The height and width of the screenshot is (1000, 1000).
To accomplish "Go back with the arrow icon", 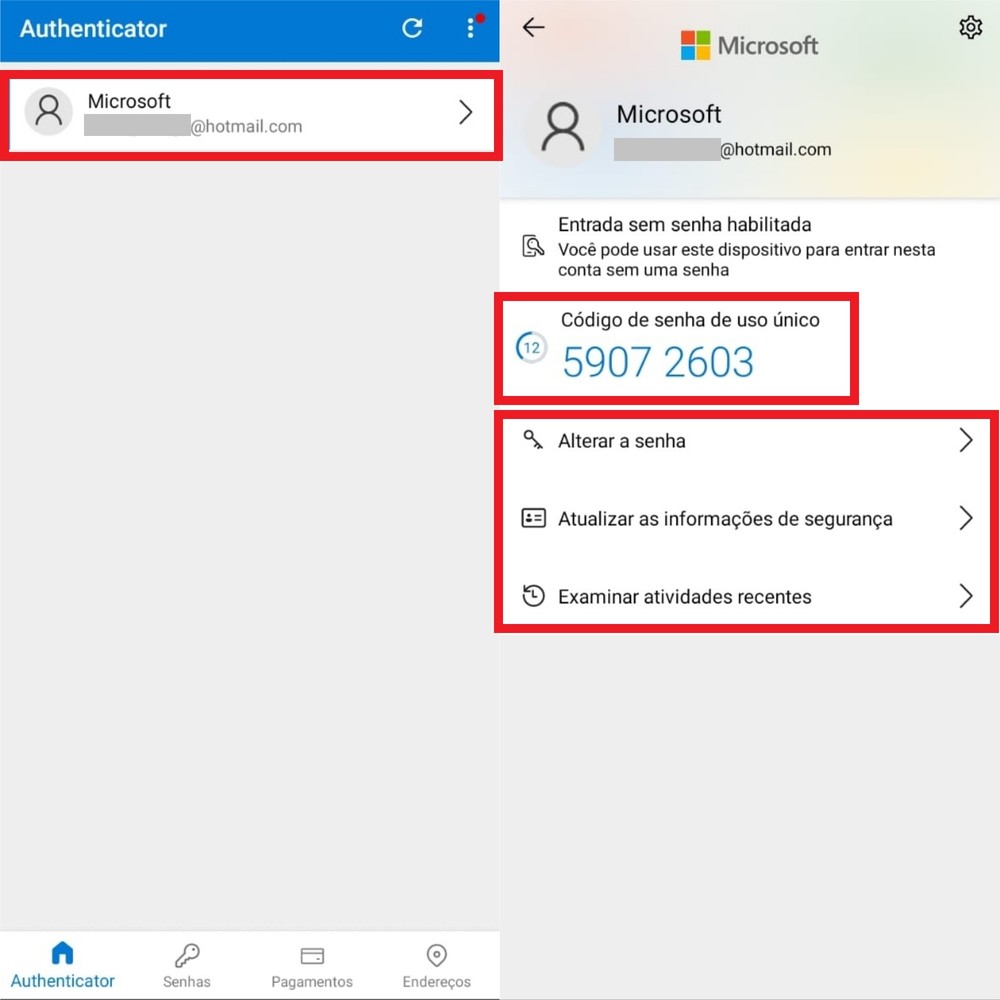I will click(533, 28).
